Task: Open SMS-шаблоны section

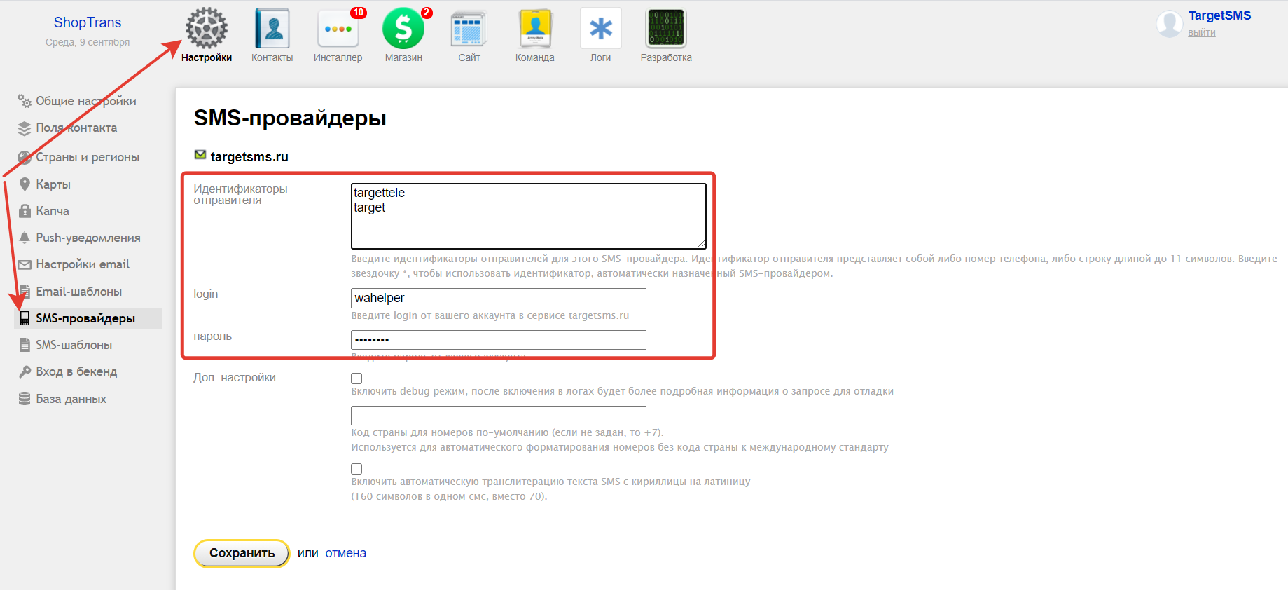Action: (x=74, y=345)
